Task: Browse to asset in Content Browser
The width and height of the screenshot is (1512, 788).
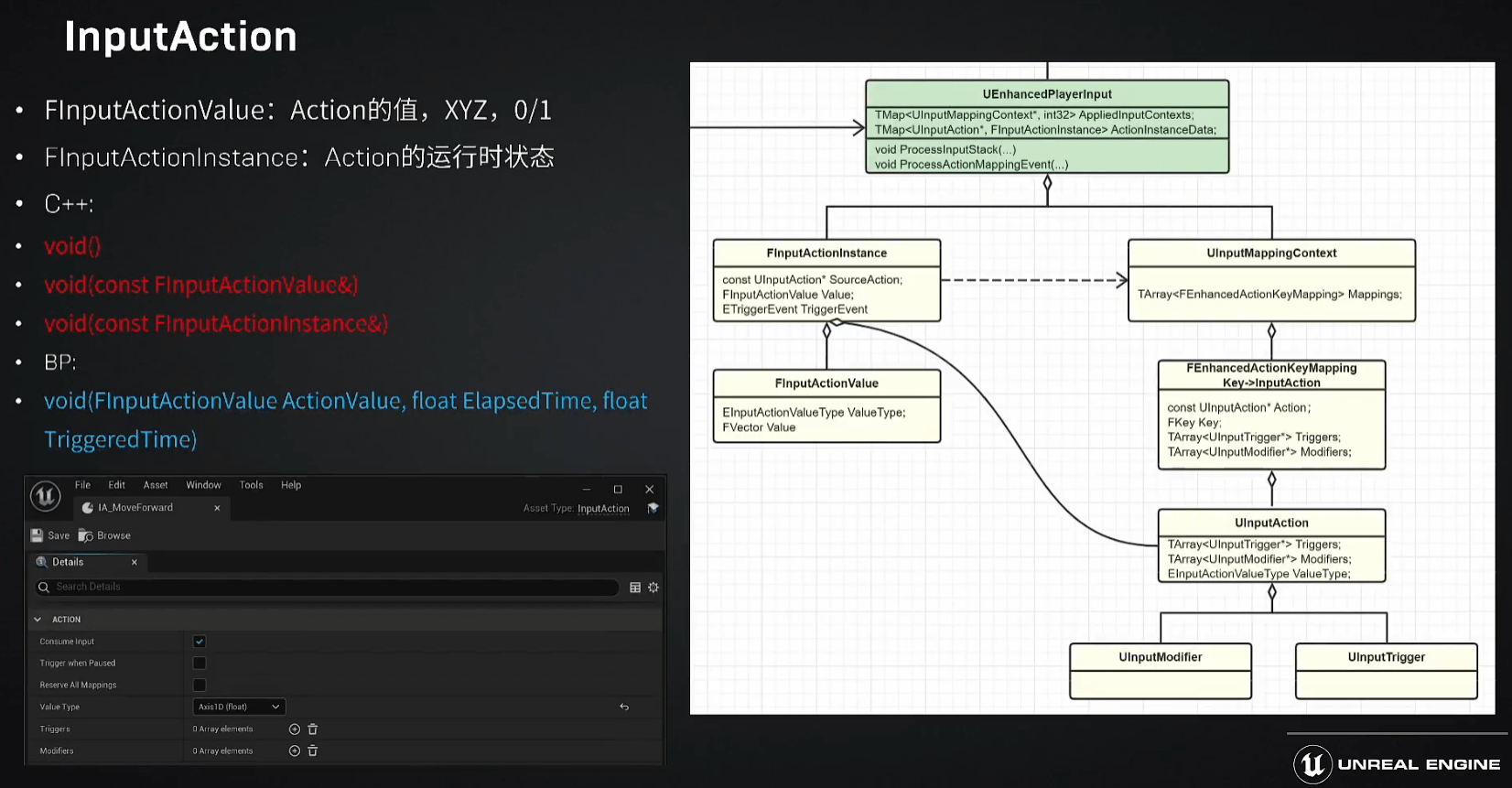Action: coord(86,535)
